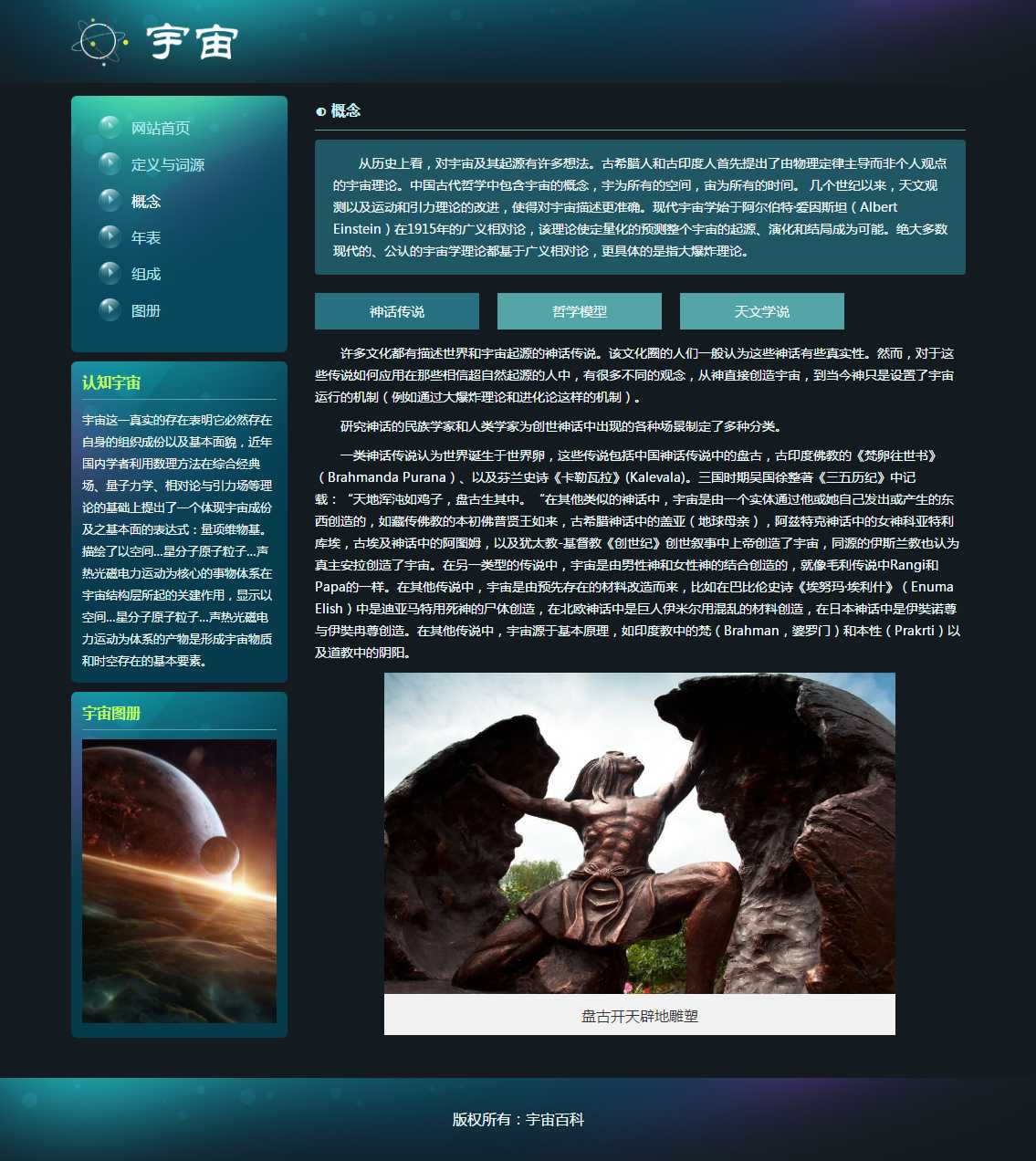Click the sphere icon beside 定义与词源
The image size is (1036, 1161).
(110, 164)
